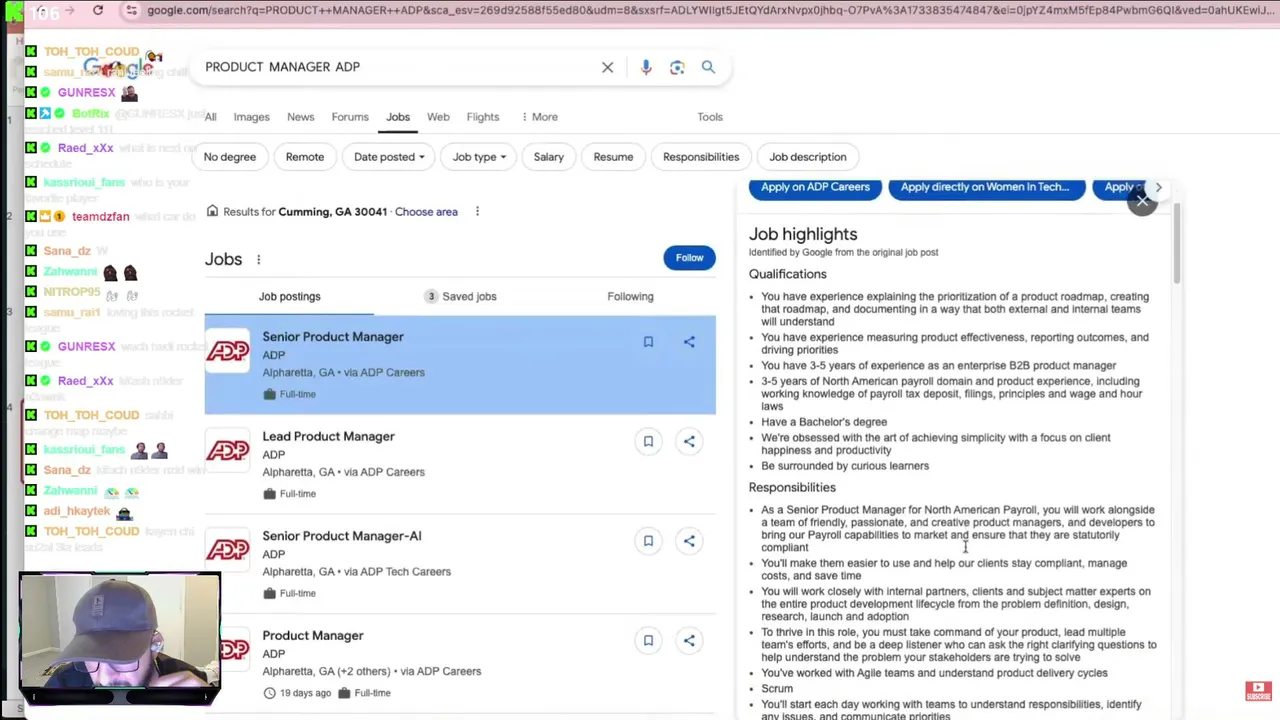
Task: Switch to the Flights tab
Action: pyautogui.click(x=483, y=117)
